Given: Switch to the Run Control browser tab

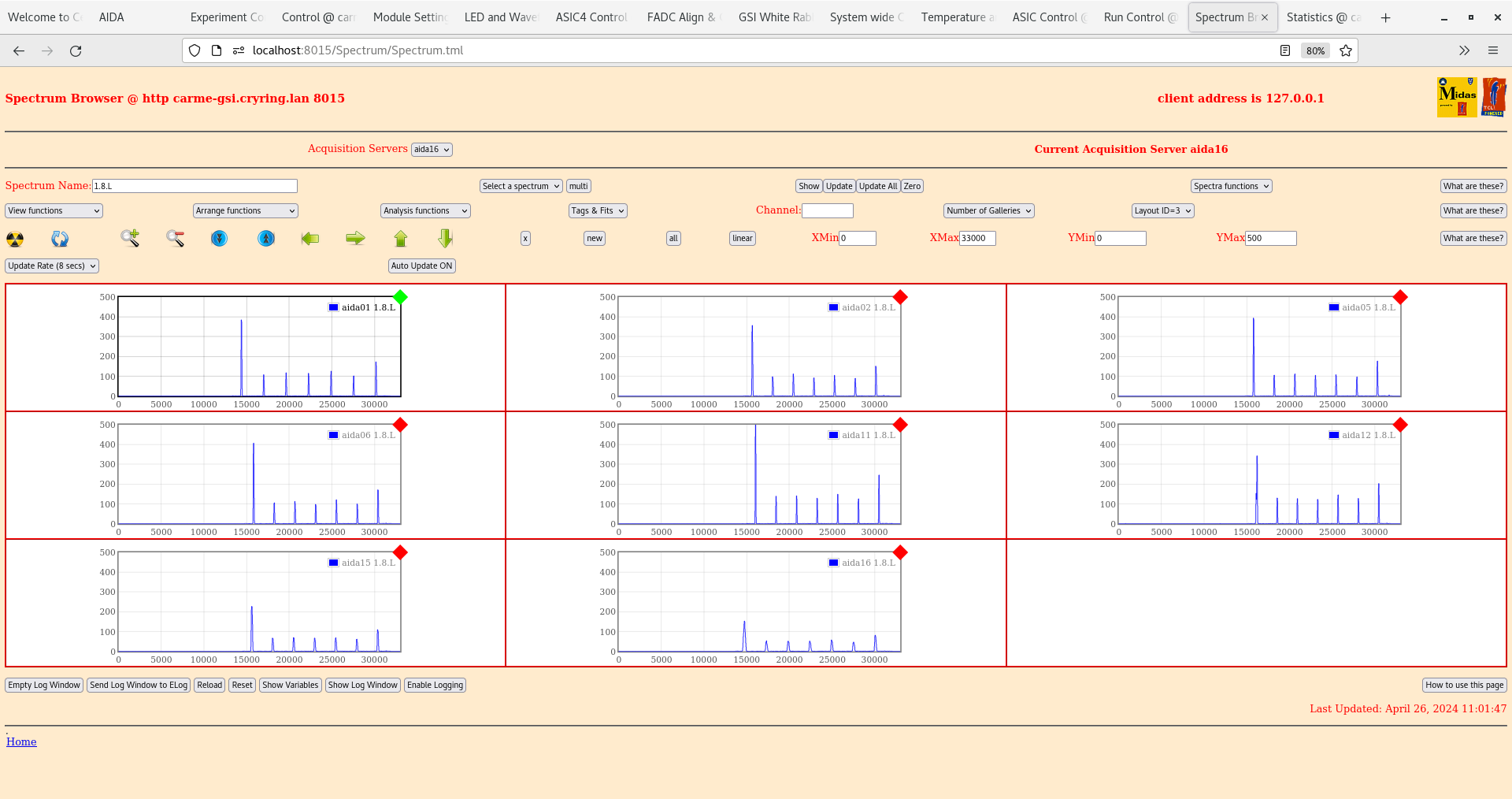Looking at the screenshot, I should tap(1139, 17).
